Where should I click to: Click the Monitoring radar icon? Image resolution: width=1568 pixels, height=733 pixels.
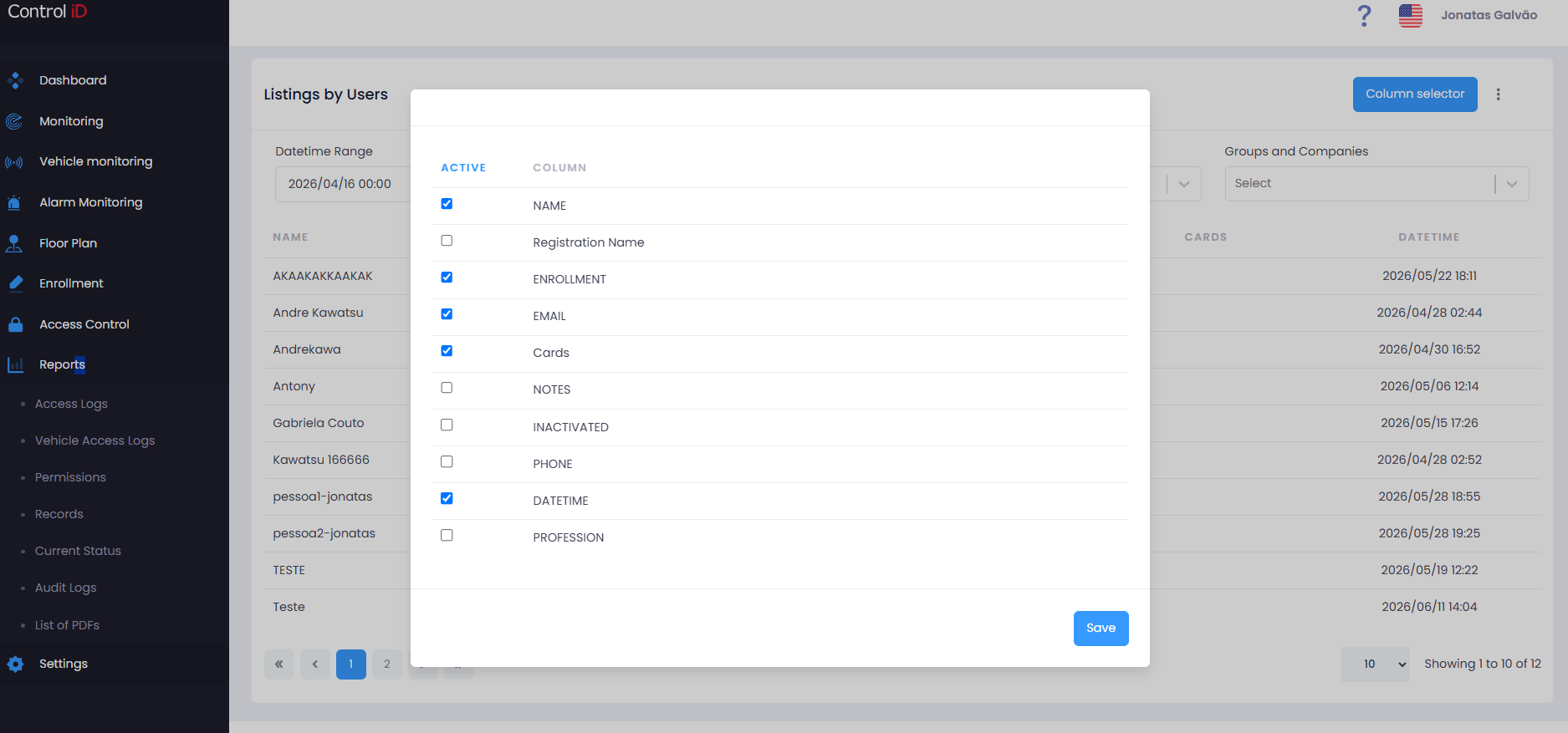[14, 121]
